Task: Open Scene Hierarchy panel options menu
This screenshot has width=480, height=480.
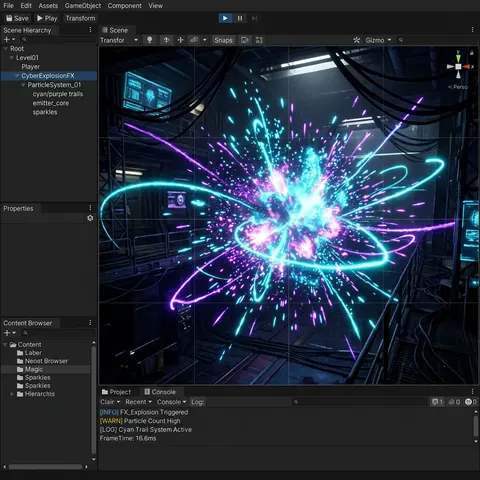Action: (x=90, y=30)
